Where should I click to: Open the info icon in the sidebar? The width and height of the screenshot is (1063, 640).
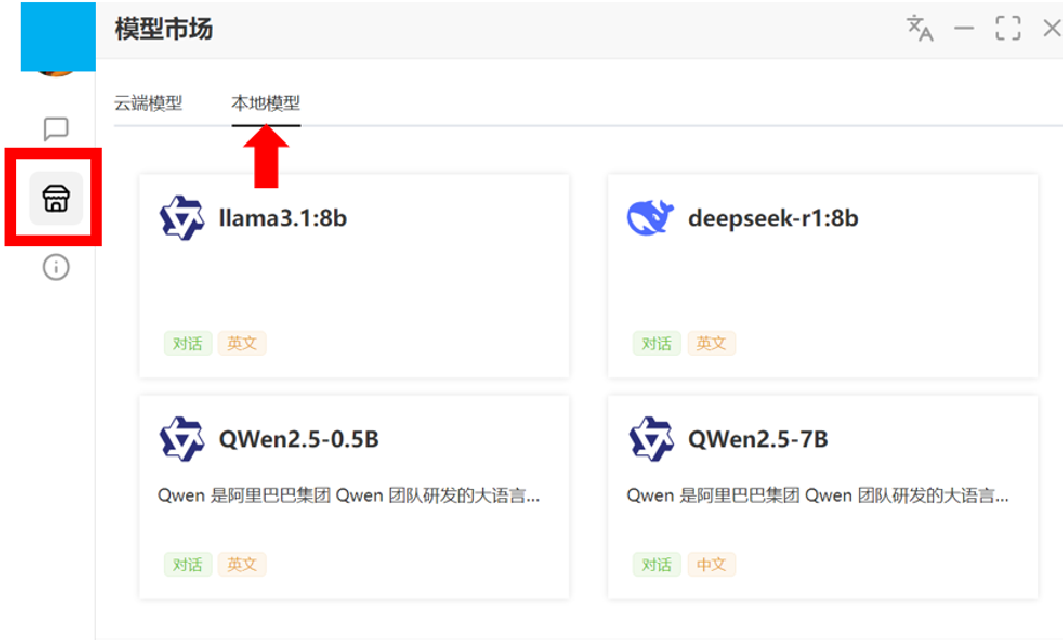pyautogui.click(x=56, y=267)
